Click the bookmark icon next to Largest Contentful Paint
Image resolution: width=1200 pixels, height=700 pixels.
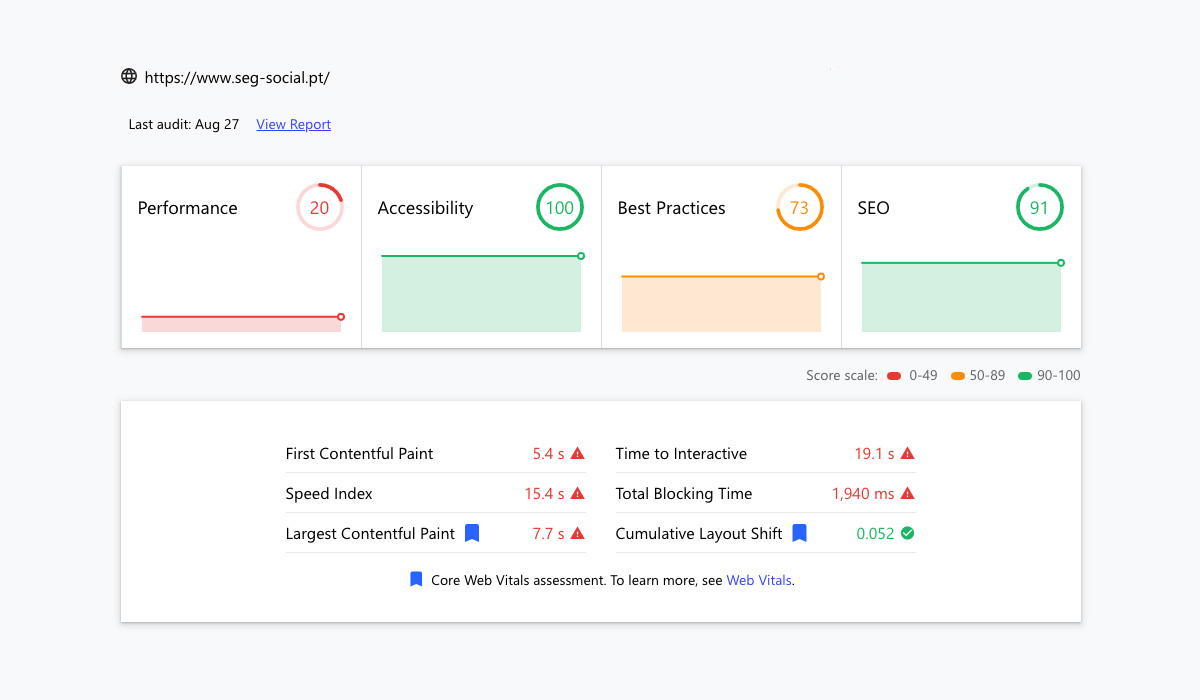coord(472,533)
